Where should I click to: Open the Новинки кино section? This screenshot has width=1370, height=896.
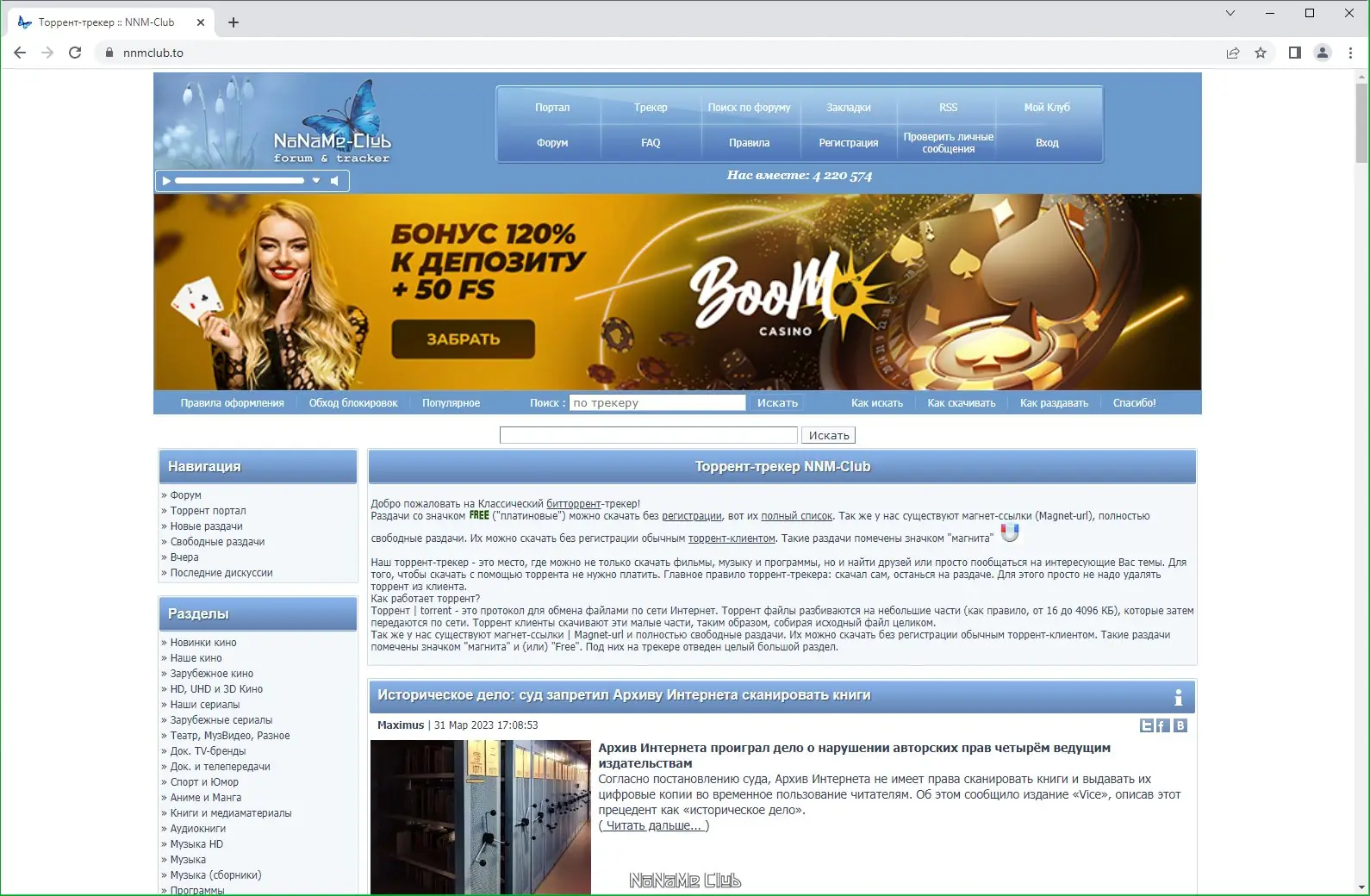tap(203, 643)
